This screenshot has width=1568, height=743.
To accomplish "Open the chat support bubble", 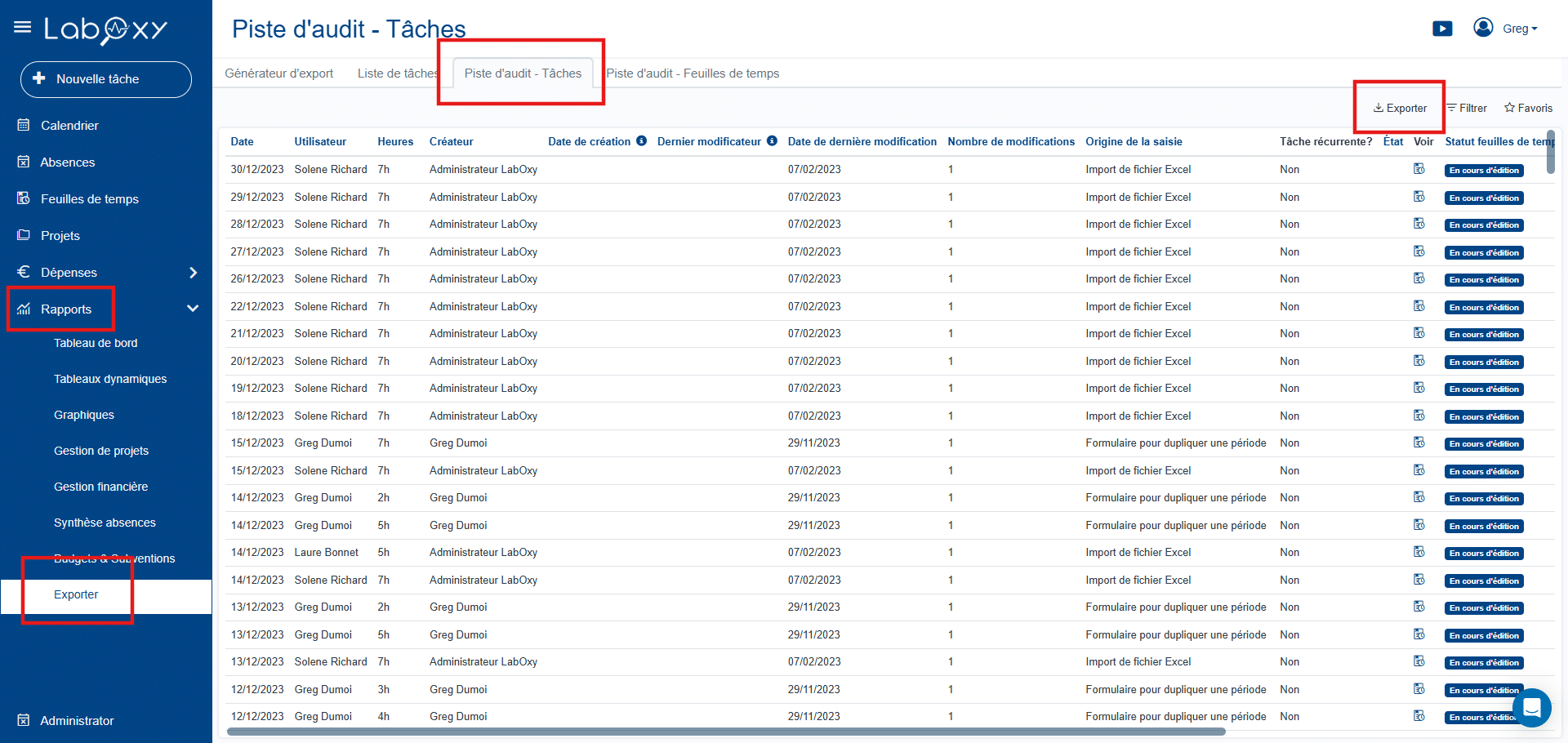I will coord(1531,707).
